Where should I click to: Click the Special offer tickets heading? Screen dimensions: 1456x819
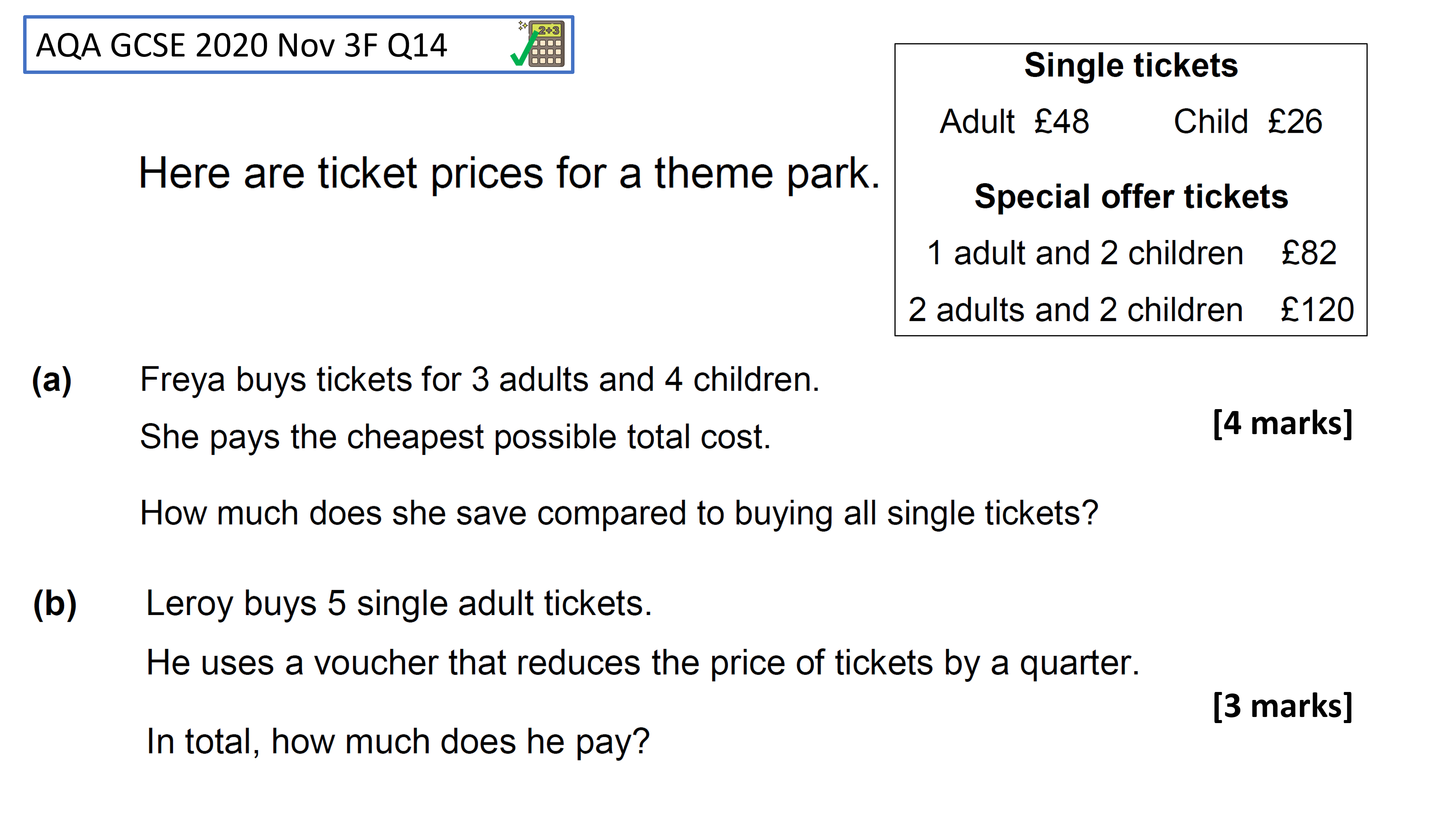(x=1131, y=196)
